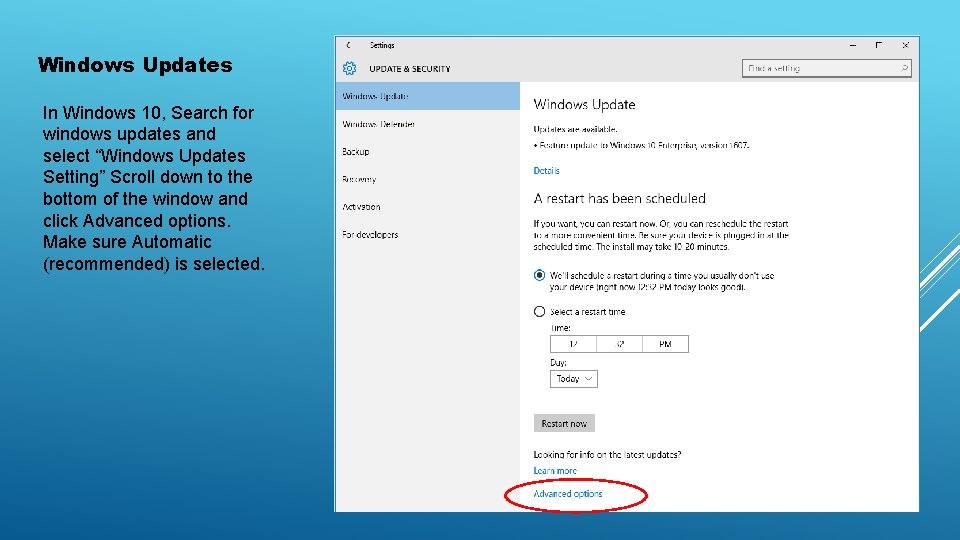Focus the Find a setting search box
960x540 pixels.
(x=827, y=68)
